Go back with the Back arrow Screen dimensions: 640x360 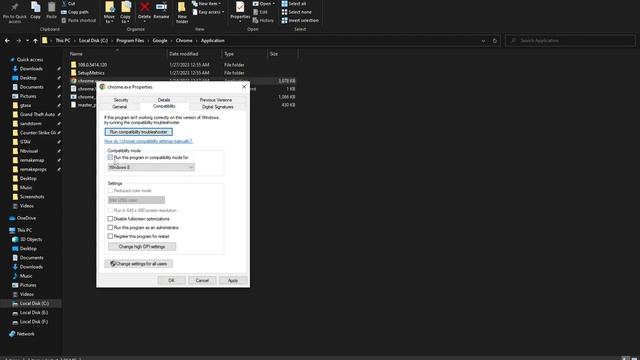[7, 40]
